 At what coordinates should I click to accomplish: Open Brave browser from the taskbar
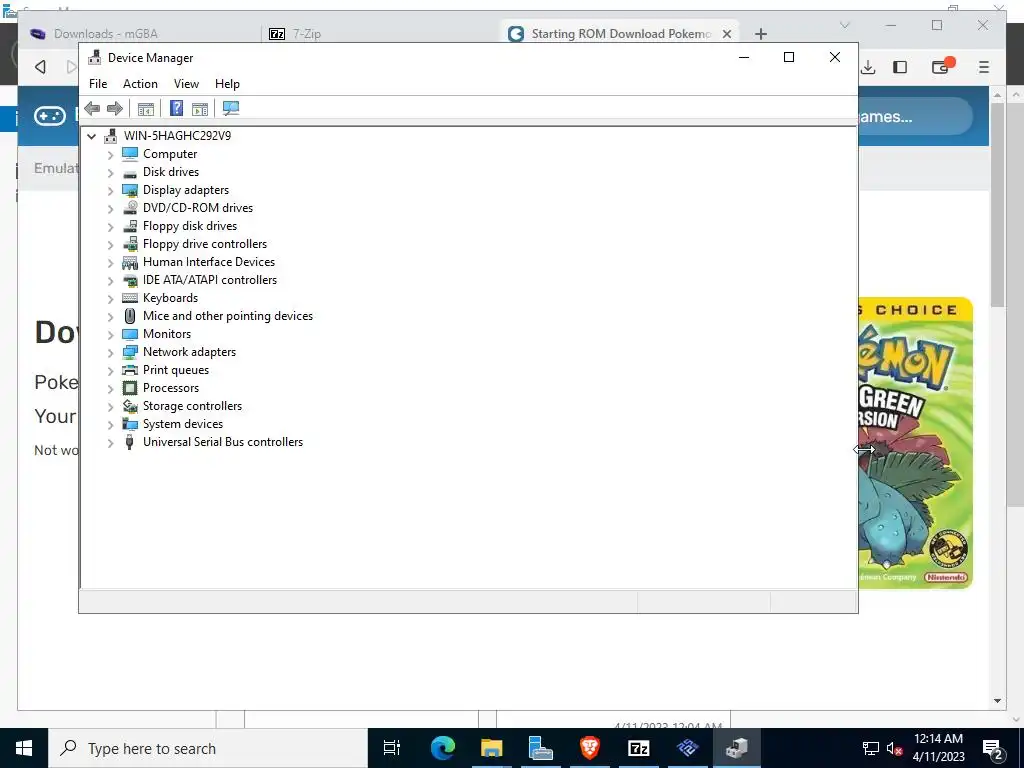pos(590,748)
